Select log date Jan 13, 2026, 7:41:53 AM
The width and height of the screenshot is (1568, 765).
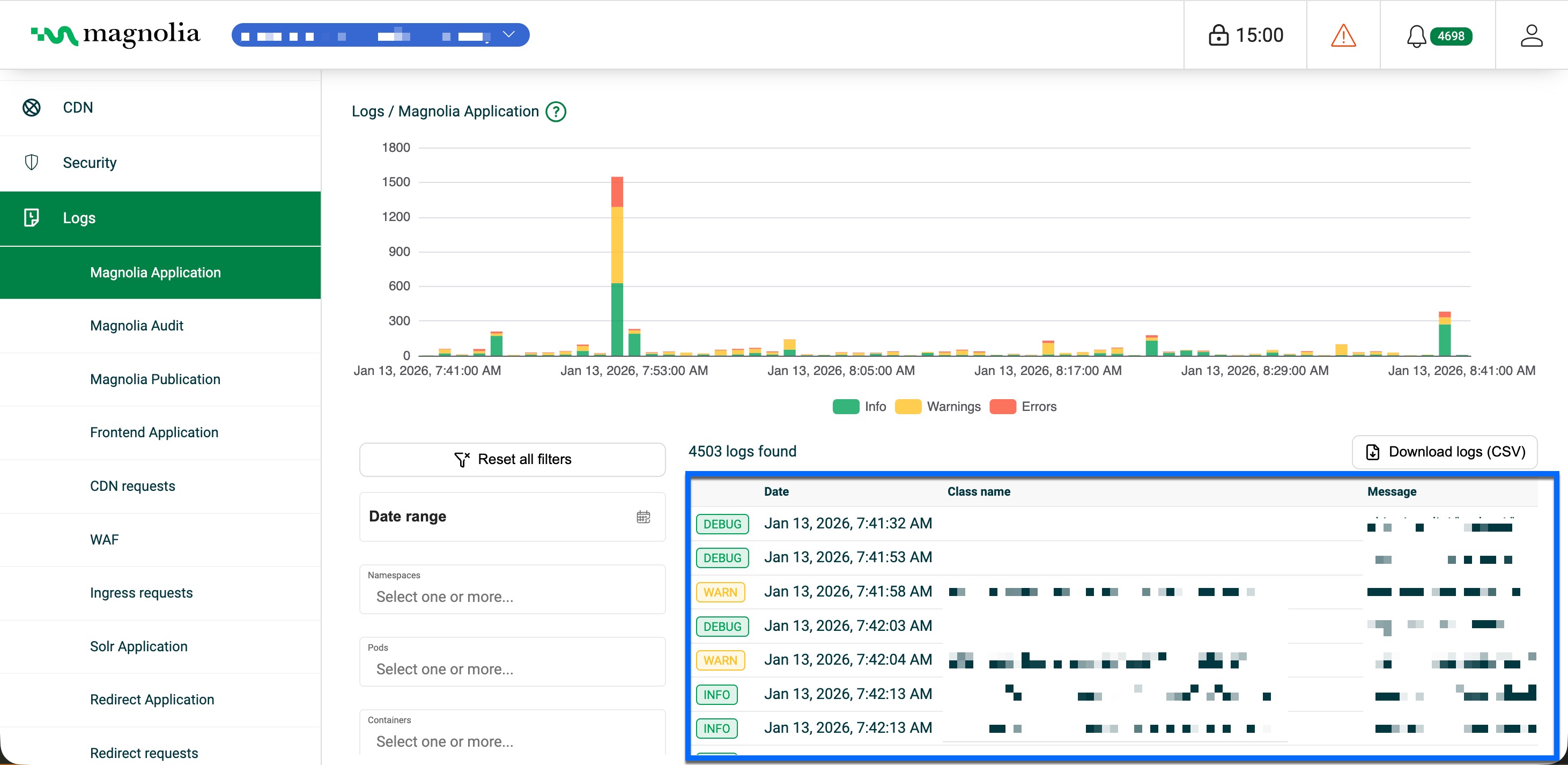(x=848, y=557)
